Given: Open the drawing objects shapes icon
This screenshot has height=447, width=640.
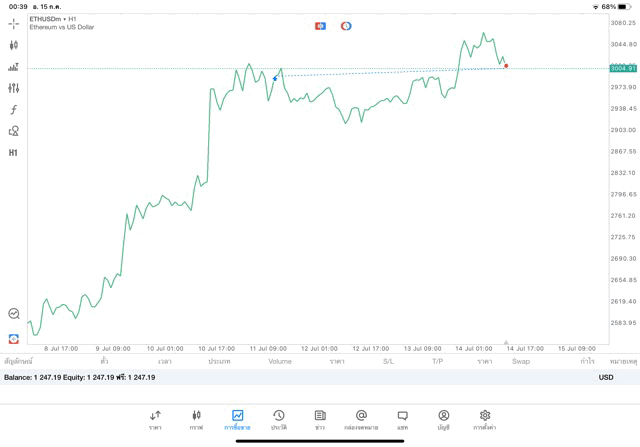Looking at the screenshot, I should 14,131.
